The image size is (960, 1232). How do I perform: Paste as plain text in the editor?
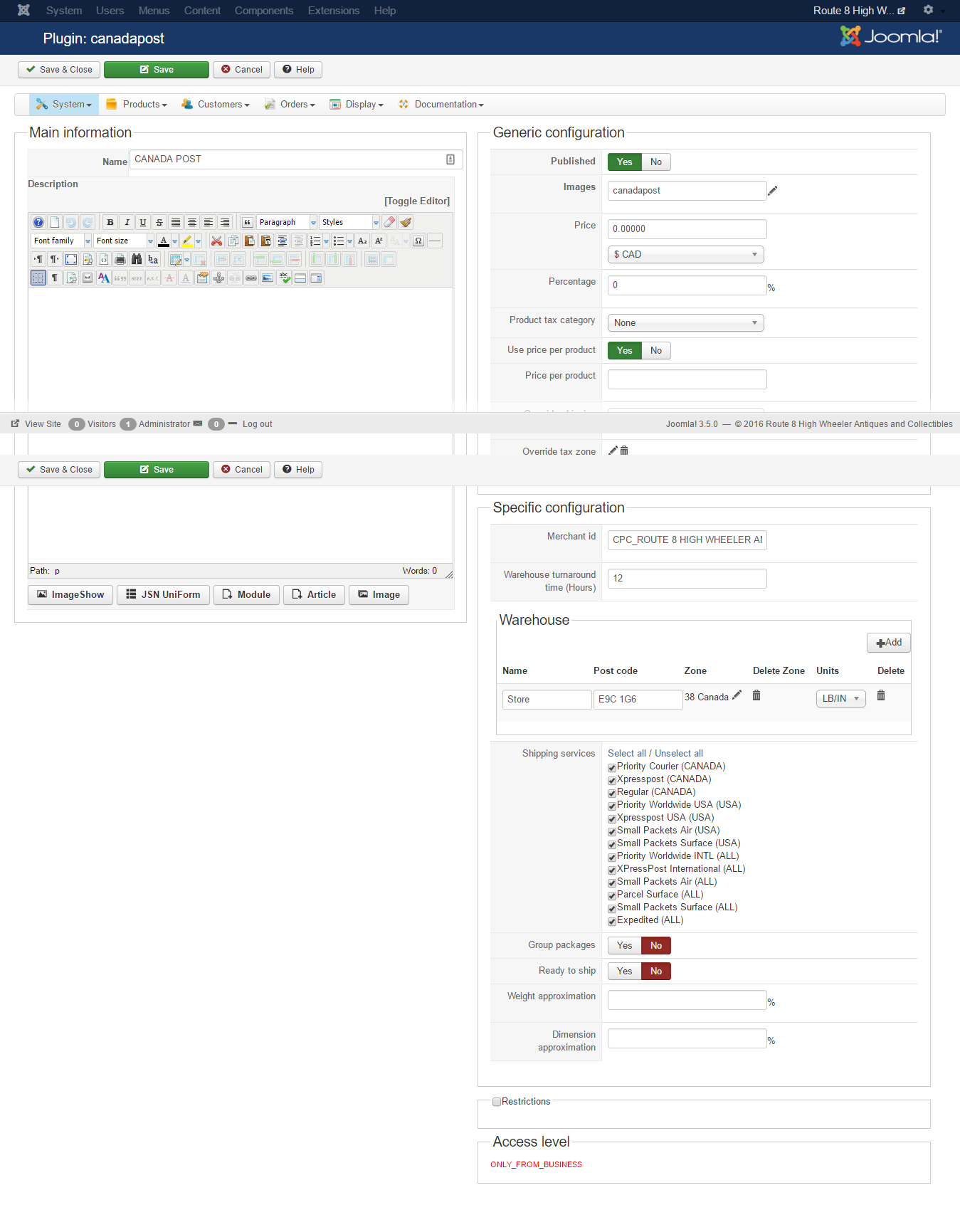pyautogui.click(x=265, y=241)
